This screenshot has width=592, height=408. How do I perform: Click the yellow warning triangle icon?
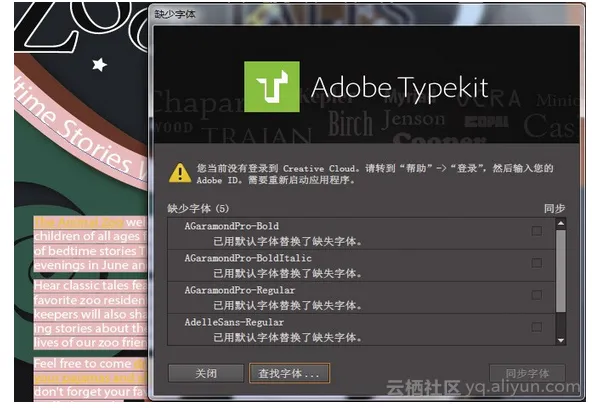(180, 173)
